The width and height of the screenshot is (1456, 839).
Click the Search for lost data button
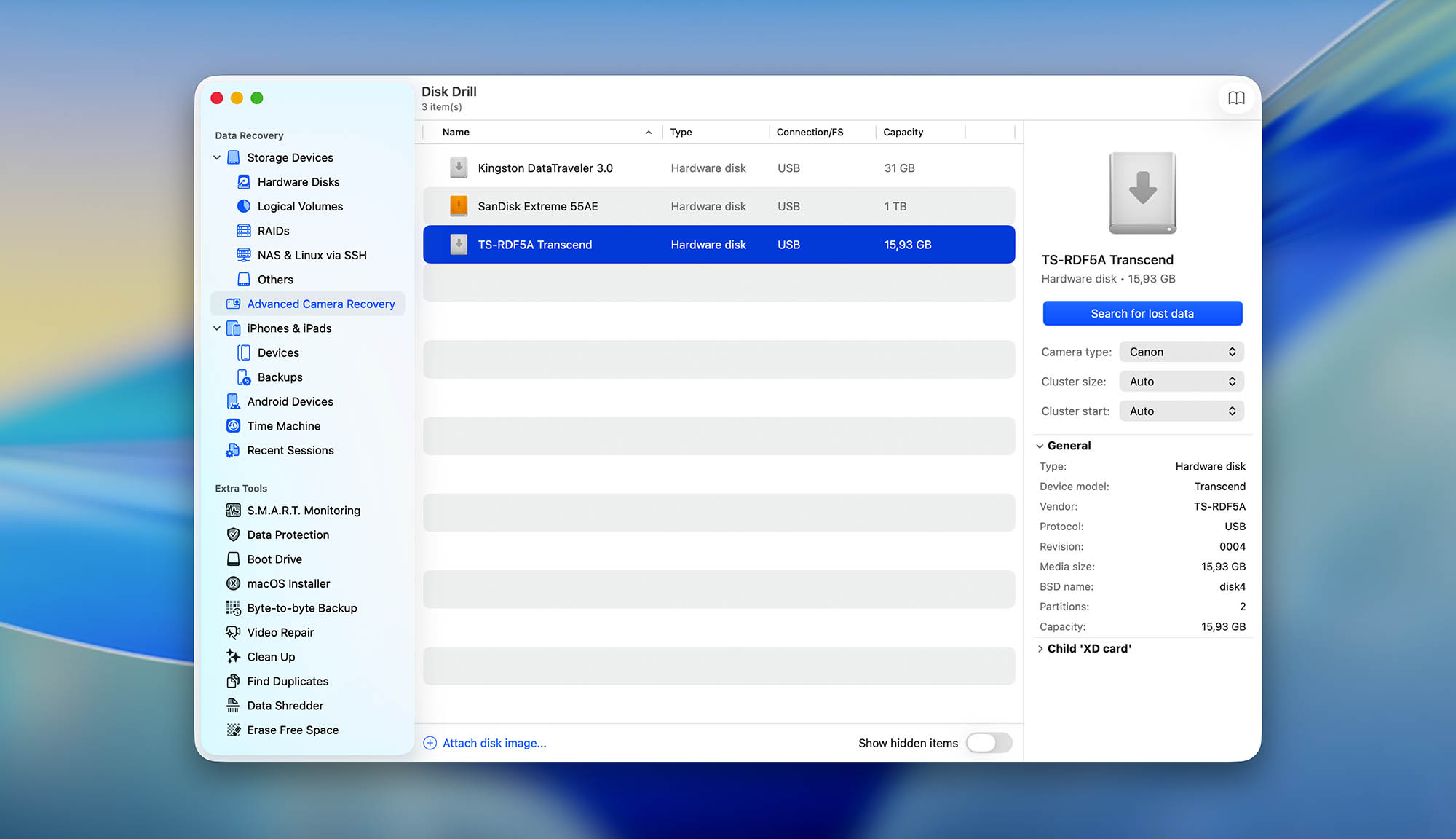[1142, 313]
